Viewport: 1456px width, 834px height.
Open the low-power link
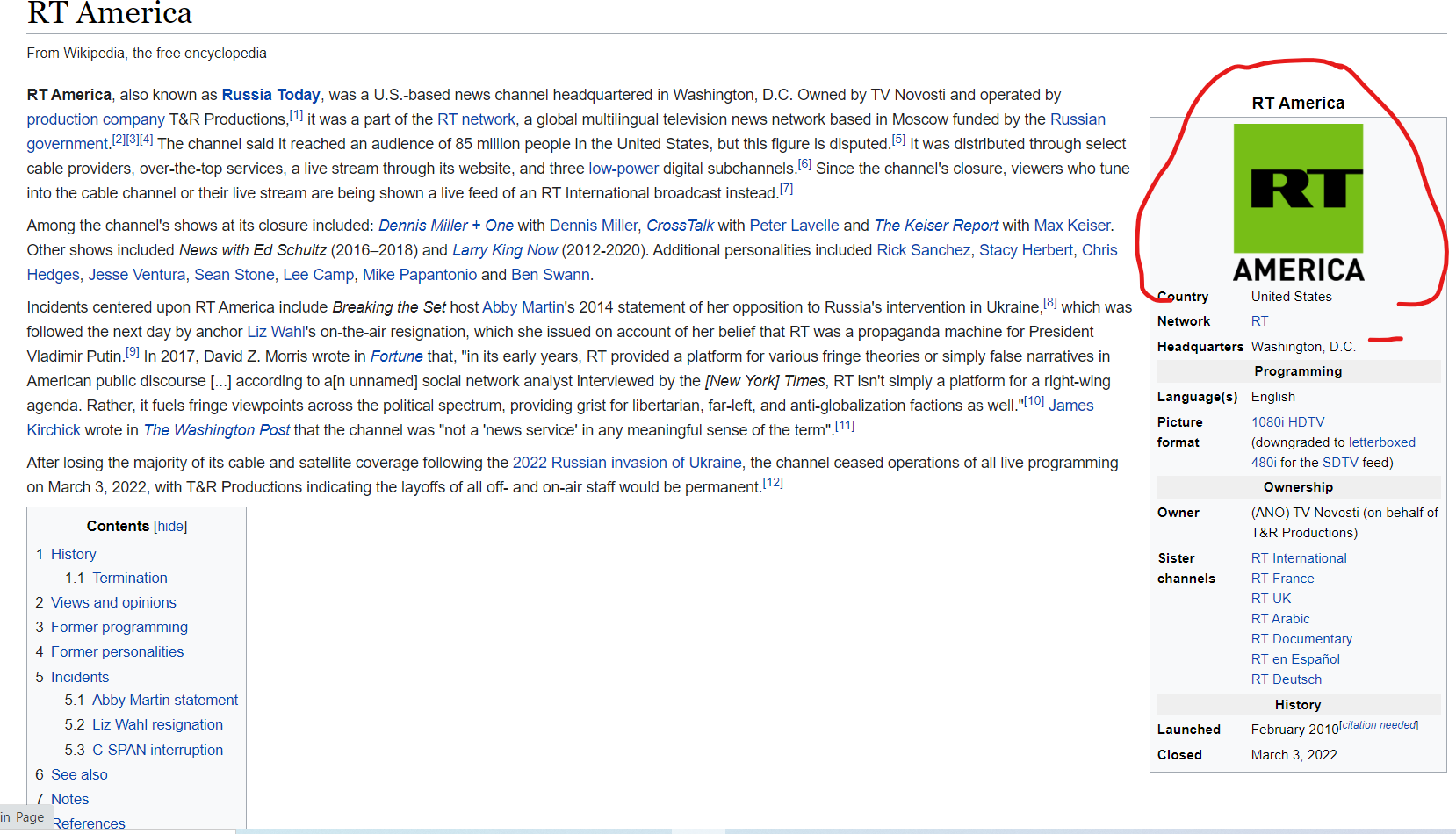[623, 169]
